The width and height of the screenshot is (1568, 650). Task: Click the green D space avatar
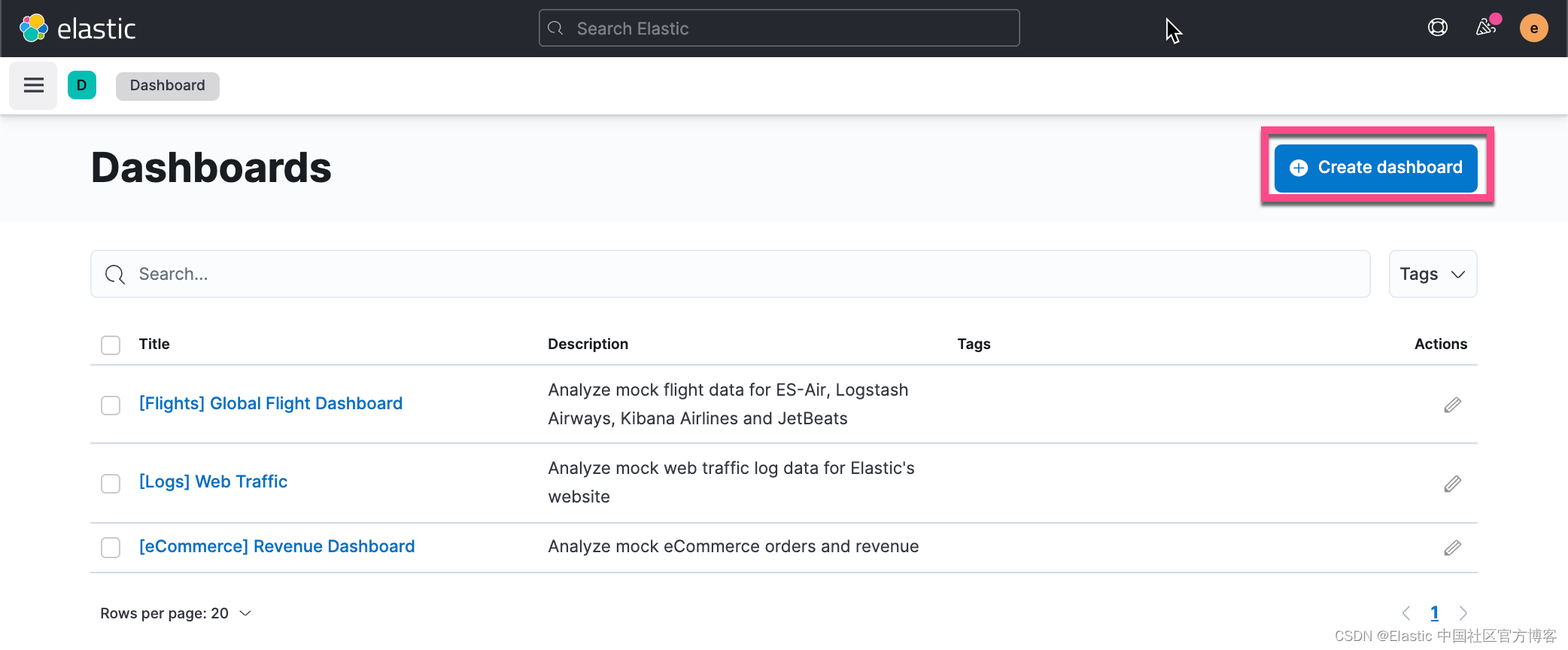(x=82, y=85)
